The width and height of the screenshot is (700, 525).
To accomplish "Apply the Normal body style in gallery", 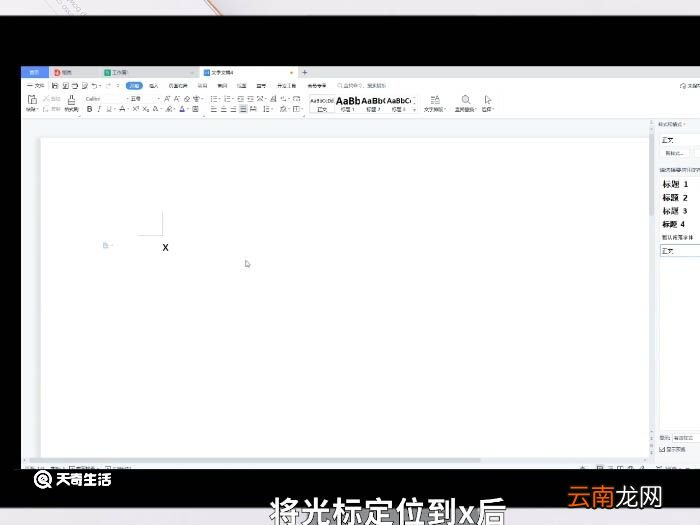I will (x=322, y=104).
